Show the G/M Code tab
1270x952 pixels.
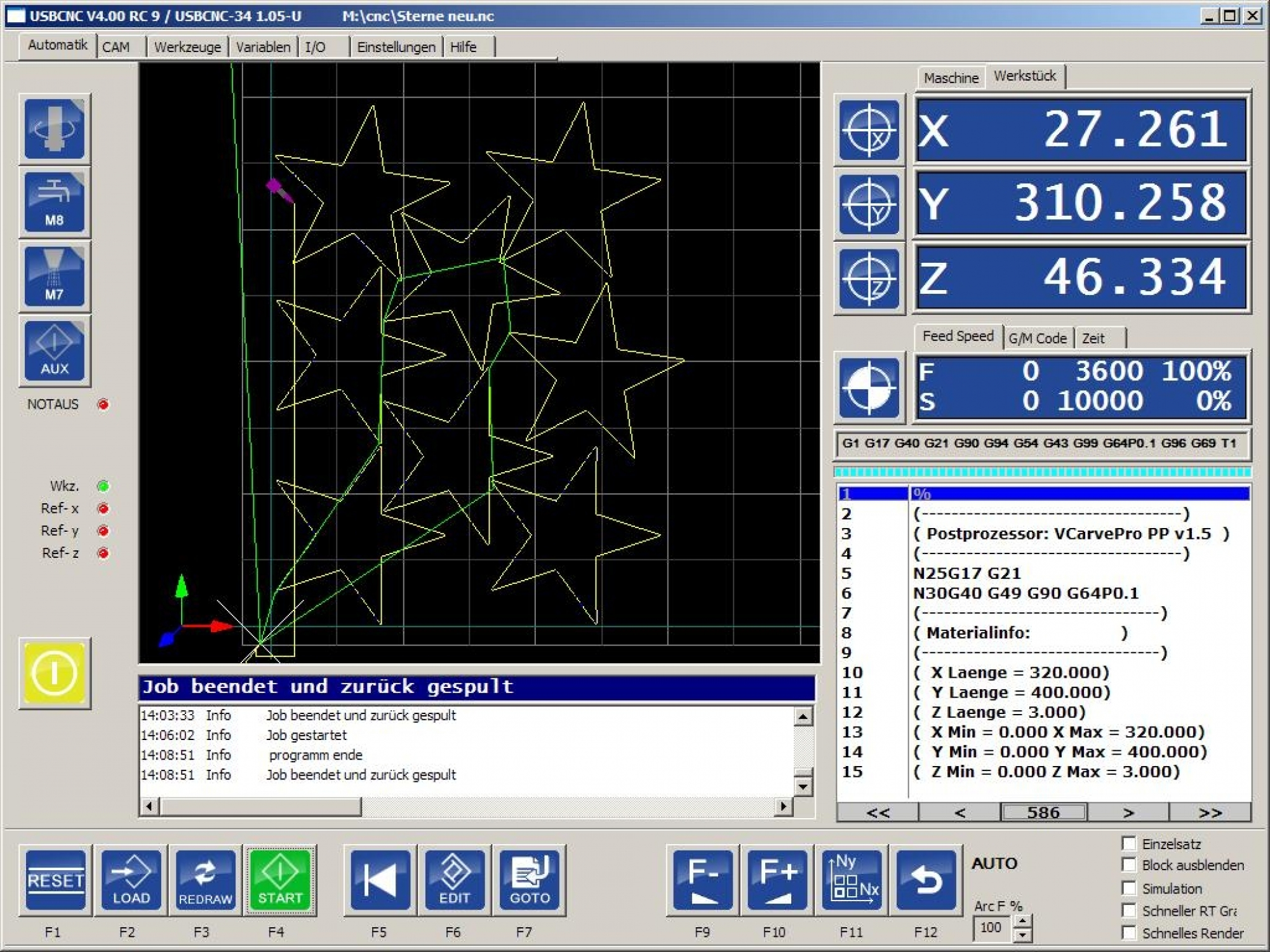tap(1038, 339)
